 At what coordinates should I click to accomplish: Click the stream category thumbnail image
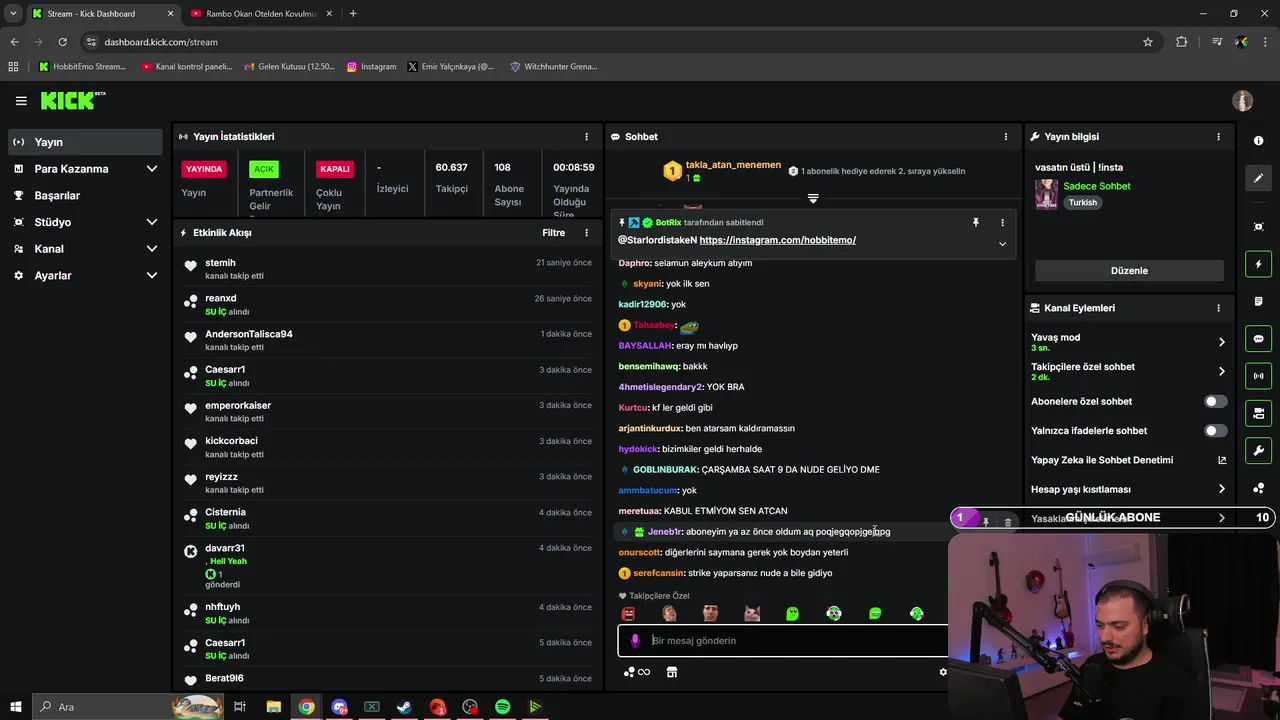pos(1046,194)
